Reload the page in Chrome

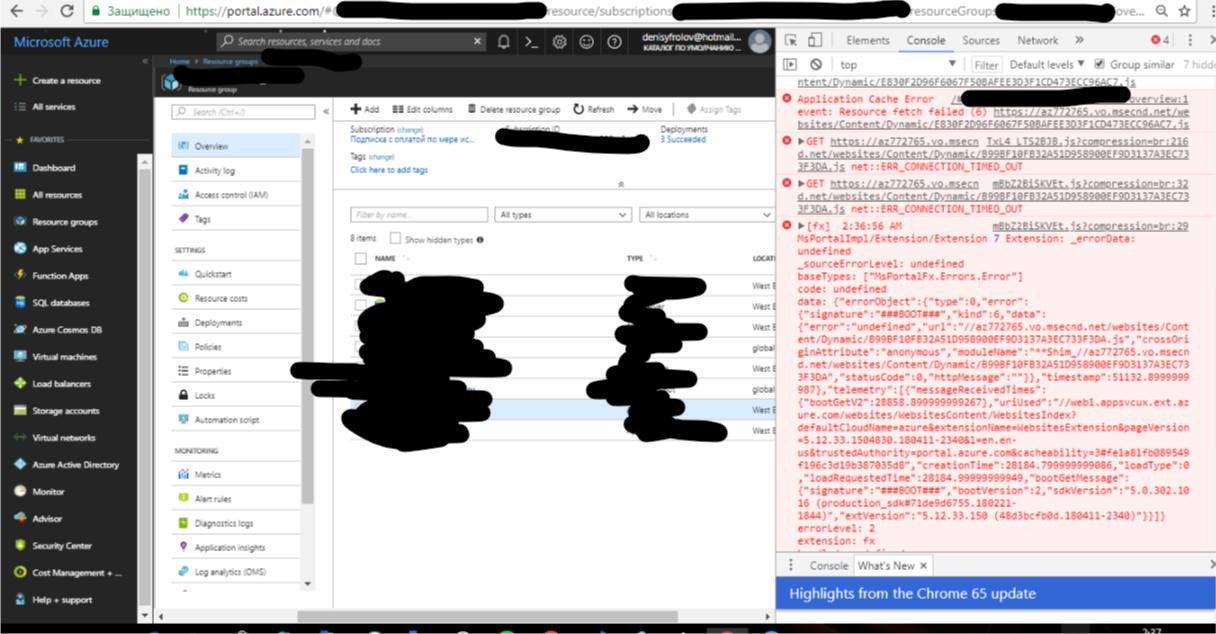[67, 12]
